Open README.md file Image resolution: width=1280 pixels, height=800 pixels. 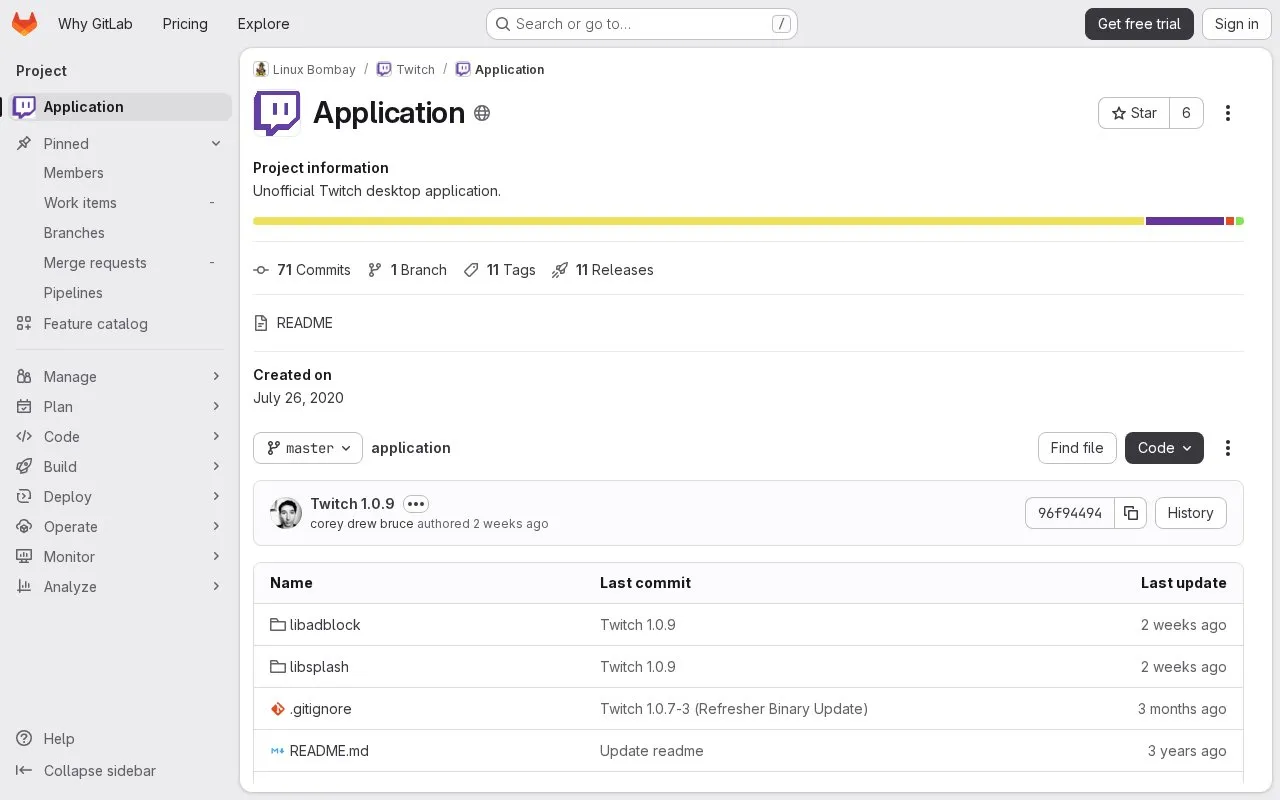coord(329,751)
